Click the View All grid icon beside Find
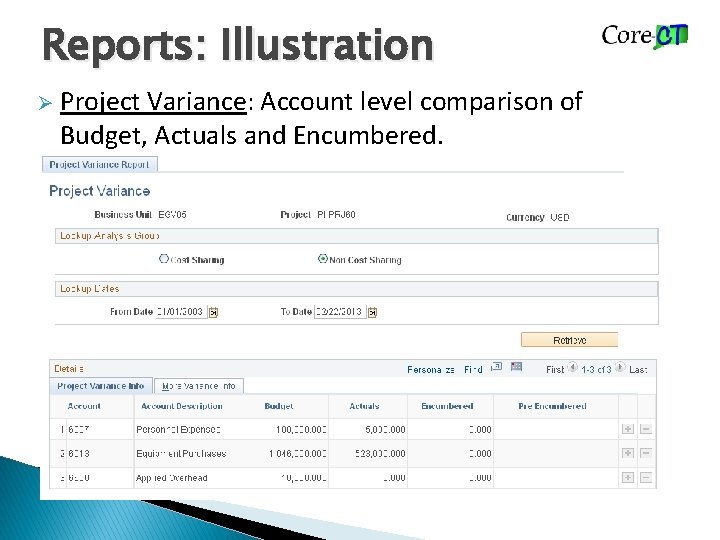Viewport: 720px width, 540px height. pyautogui.click(x=496, y=367)
